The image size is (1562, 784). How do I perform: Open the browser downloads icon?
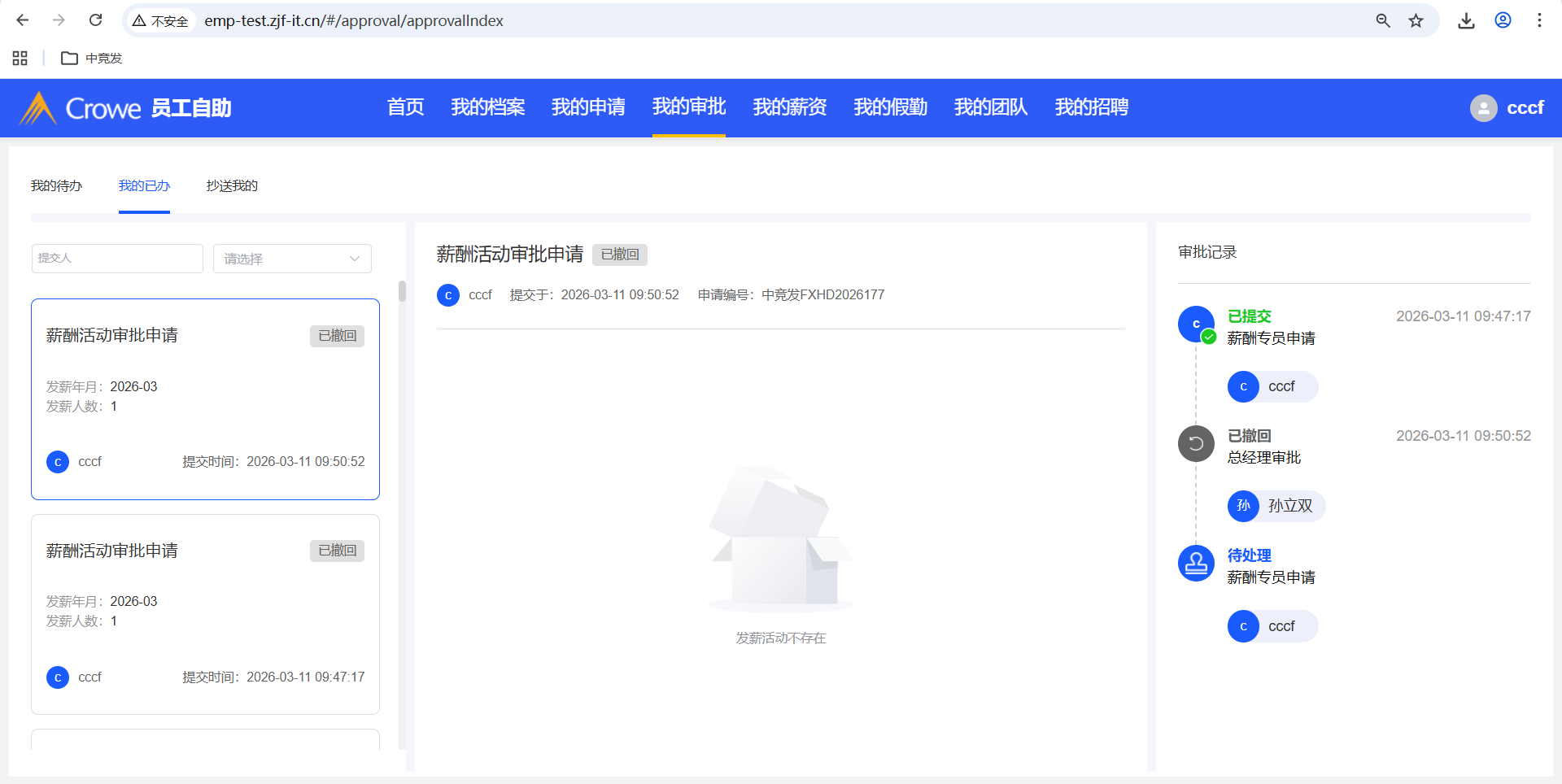pos(1466,20)
